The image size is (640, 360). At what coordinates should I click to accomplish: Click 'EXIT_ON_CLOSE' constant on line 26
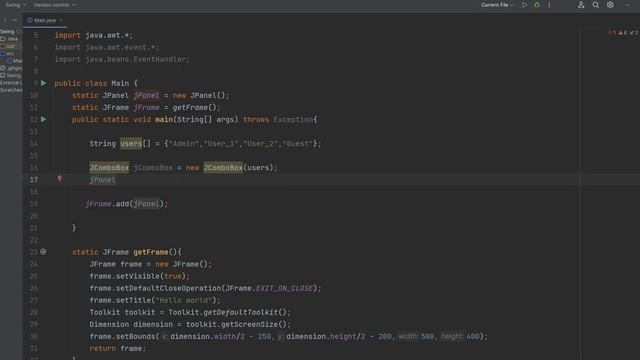click(x=284, y=288)
